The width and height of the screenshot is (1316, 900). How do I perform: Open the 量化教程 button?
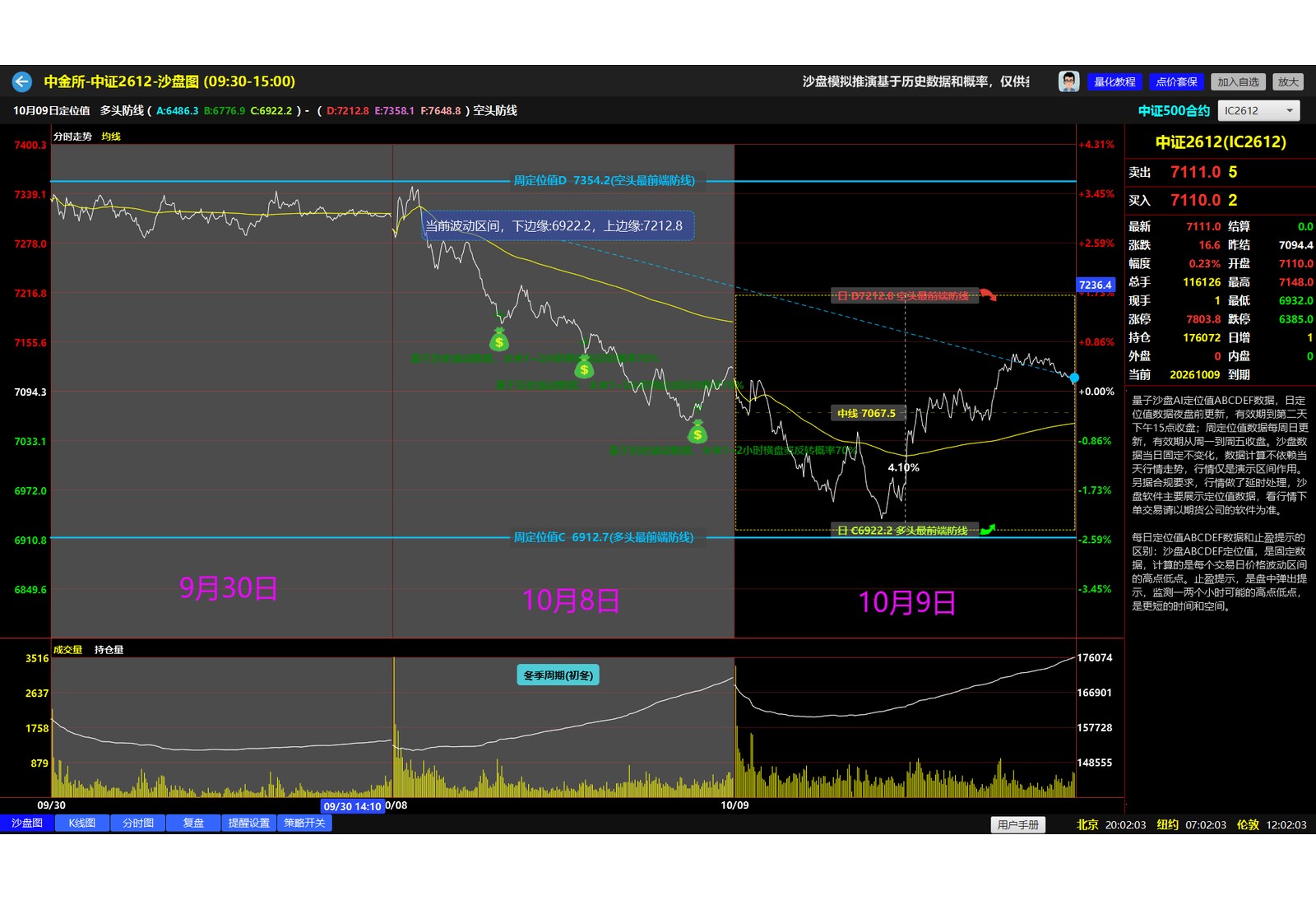coord(1114,81)
